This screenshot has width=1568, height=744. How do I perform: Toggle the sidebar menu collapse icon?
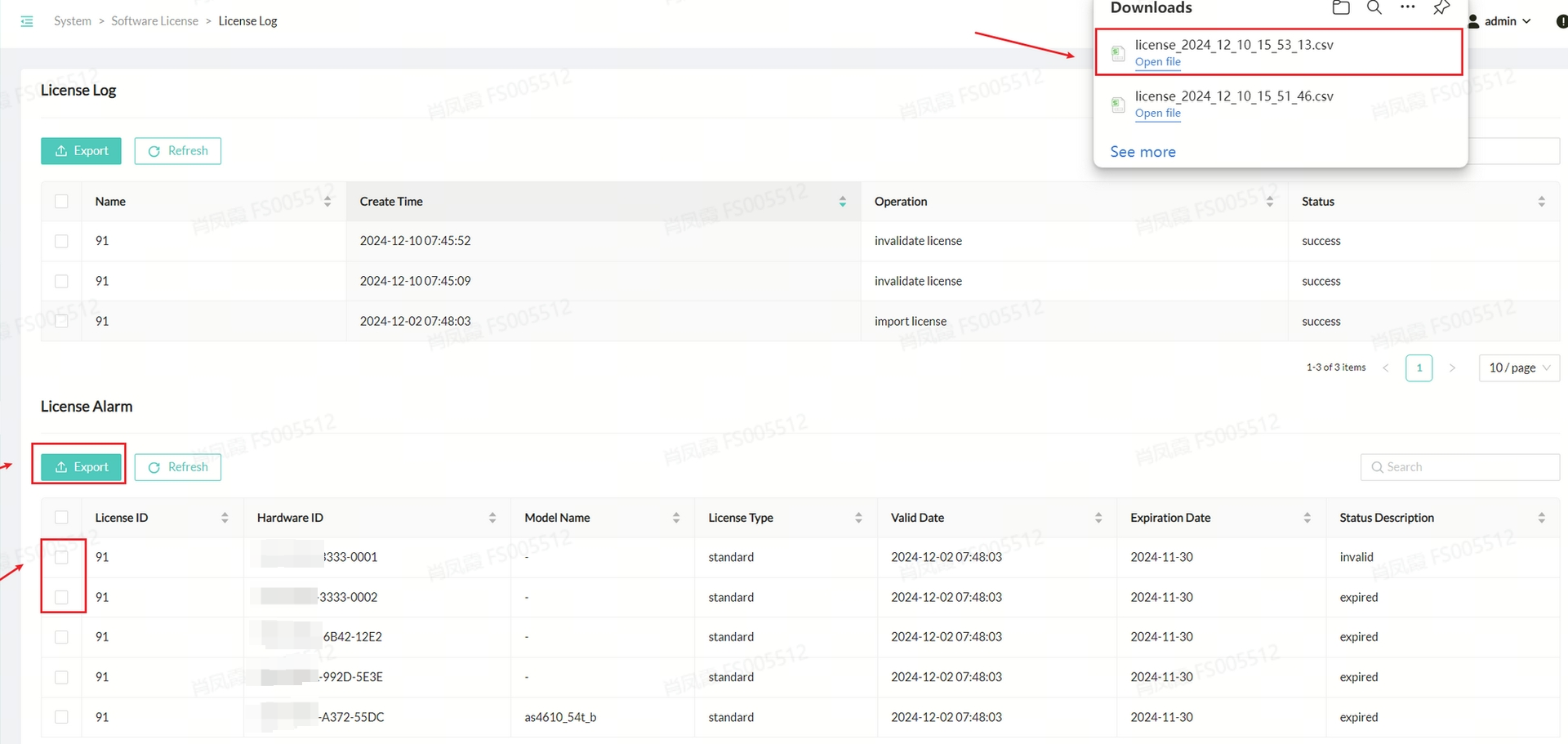click(27, 21)
